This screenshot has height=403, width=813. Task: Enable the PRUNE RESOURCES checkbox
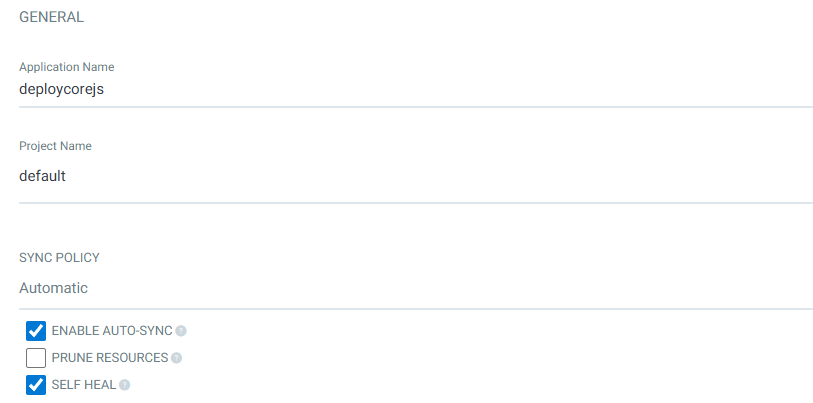tap(36, 357)
